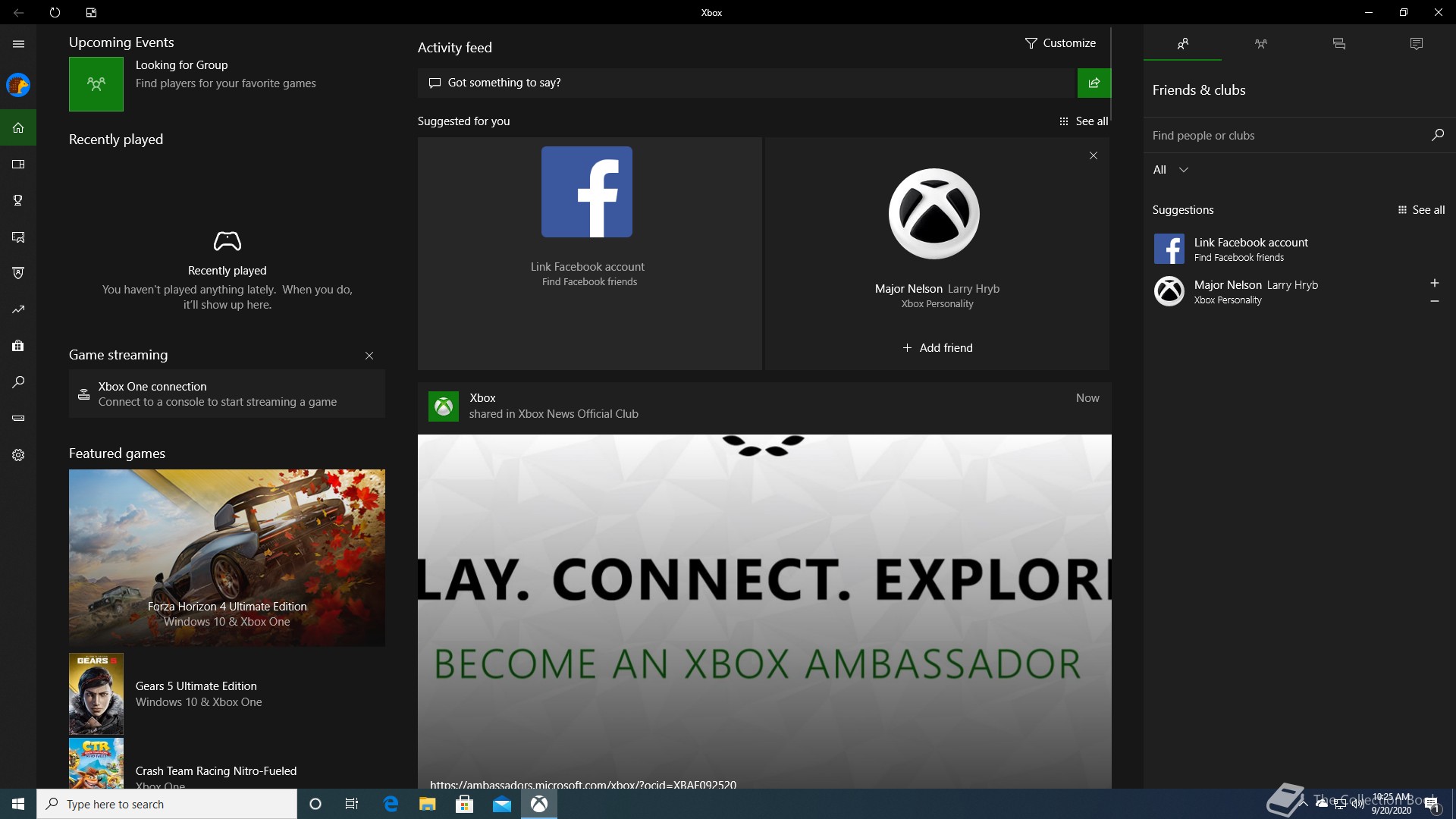The image size is (1456, 819).
Task: Launch Microsoft Edge from taskbar
Action: 391,804
